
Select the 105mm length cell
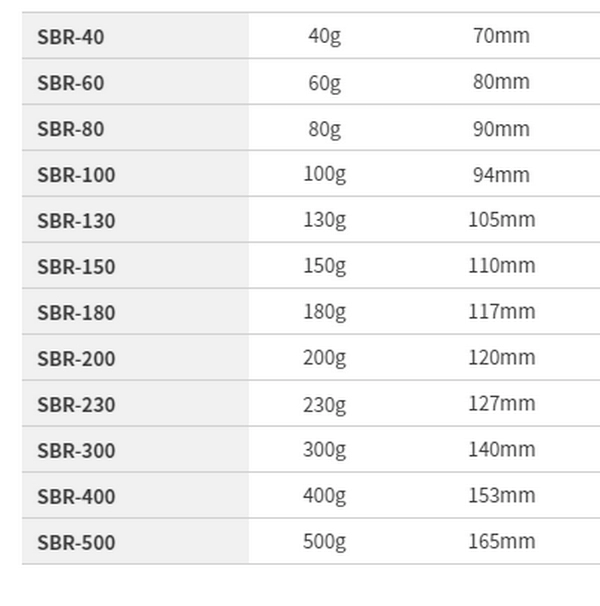click(501, 220)
